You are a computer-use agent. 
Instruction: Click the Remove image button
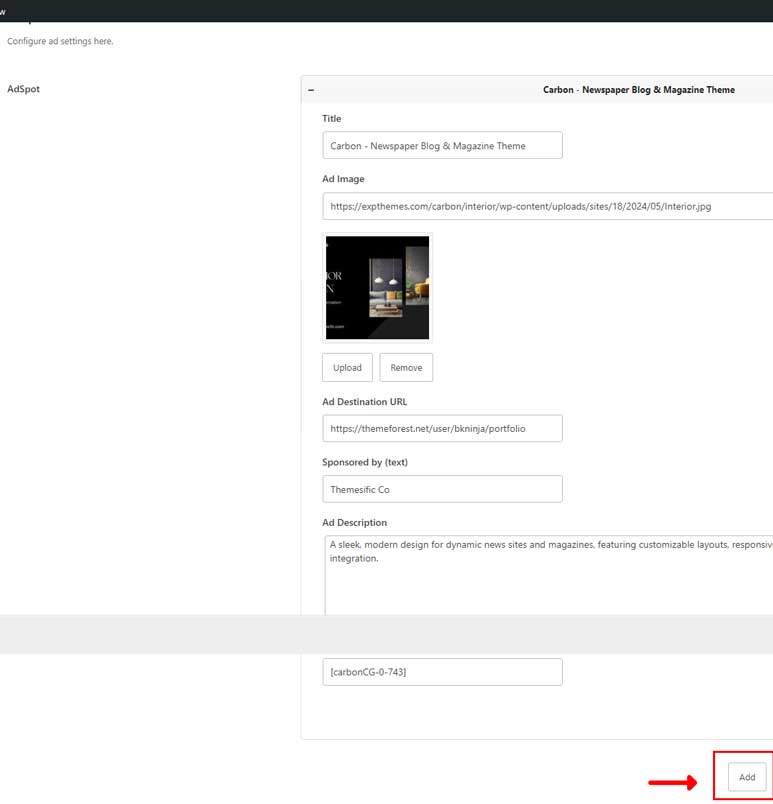click(x=406, y=368)
